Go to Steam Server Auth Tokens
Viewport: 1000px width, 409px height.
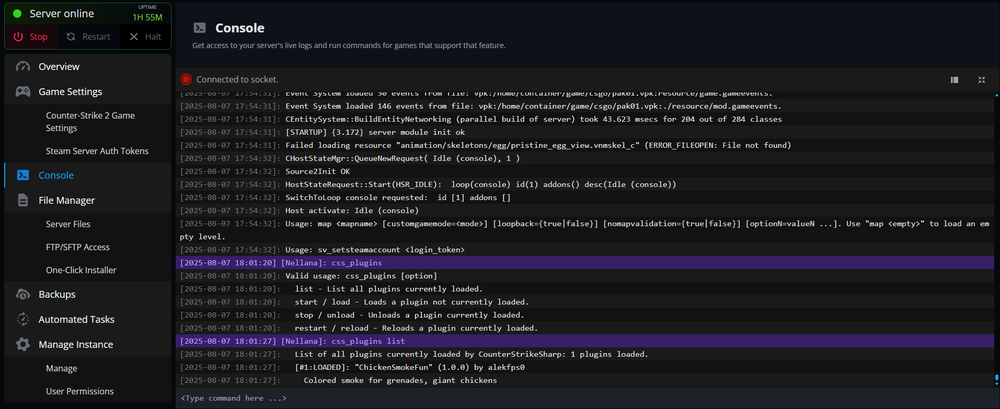[x=96, y=151]
